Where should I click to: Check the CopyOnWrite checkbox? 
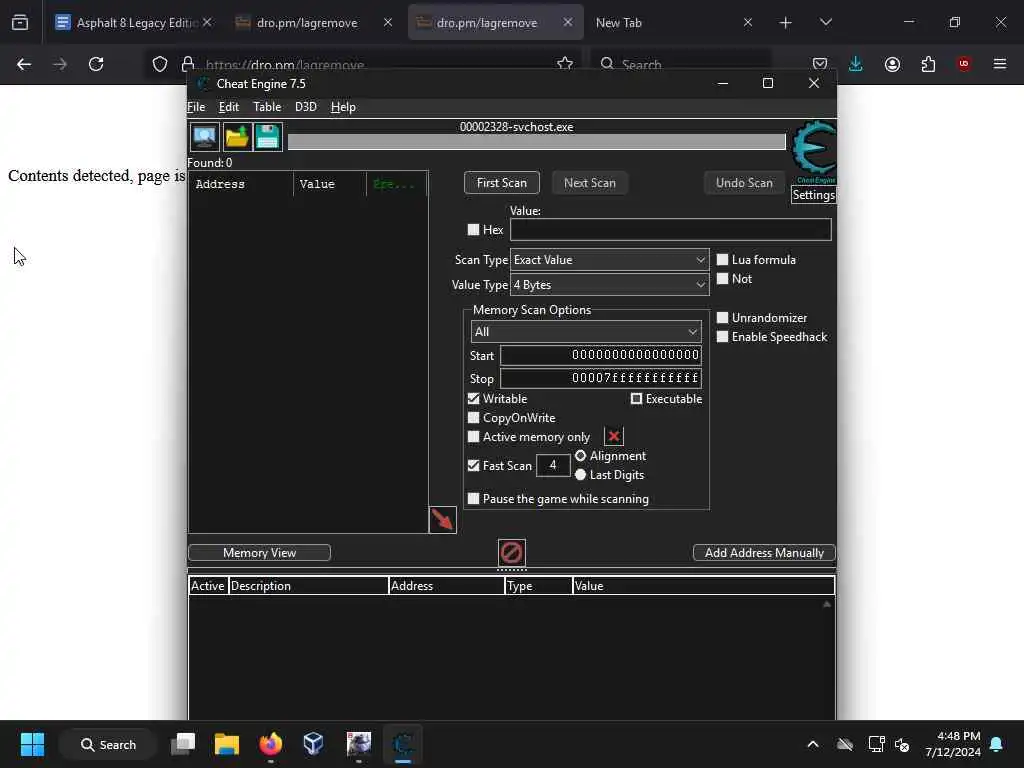coord(473,417)
